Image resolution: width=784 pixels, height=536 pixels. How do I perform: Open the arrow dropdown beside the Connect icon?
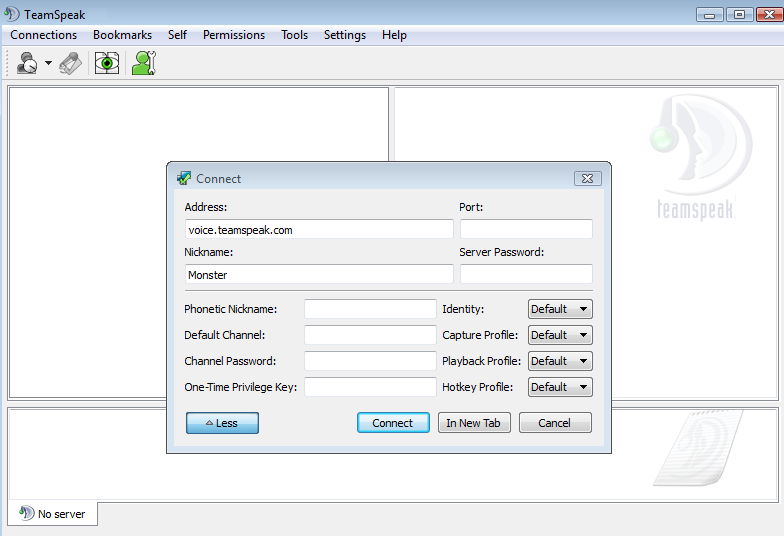[48, 63]
